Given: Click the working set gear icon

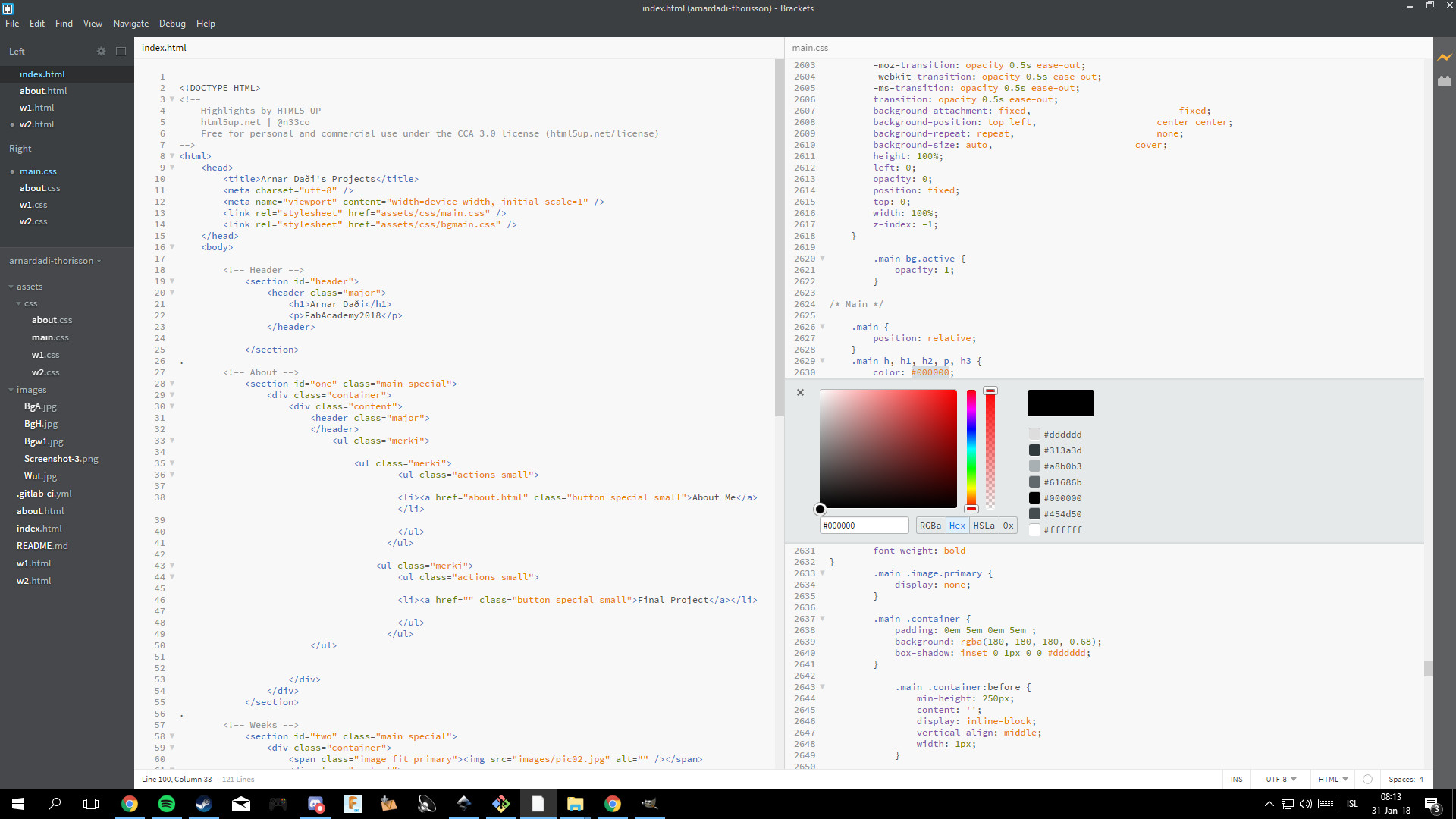Looking at the screenshot, I should coord(101,51).
